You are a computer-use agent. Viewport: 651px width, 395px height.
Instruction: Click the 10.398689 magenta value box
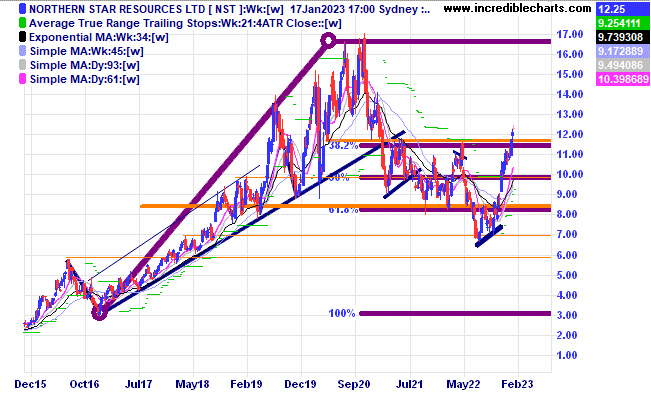[x=622, y=79]
